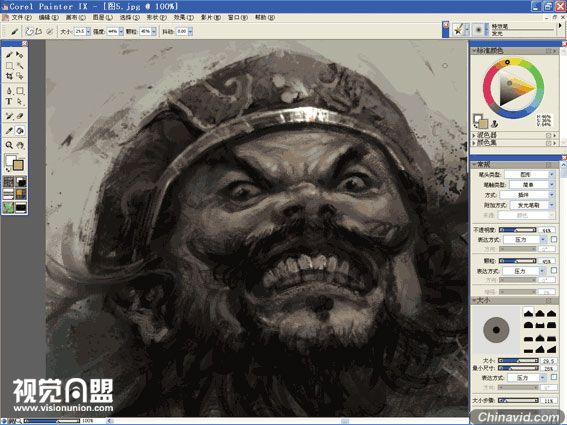Image resolution: width=567 pixels, height=425 pixels.
Task: Select the Layer Adjuster tool
Action: tap(20, 55)
